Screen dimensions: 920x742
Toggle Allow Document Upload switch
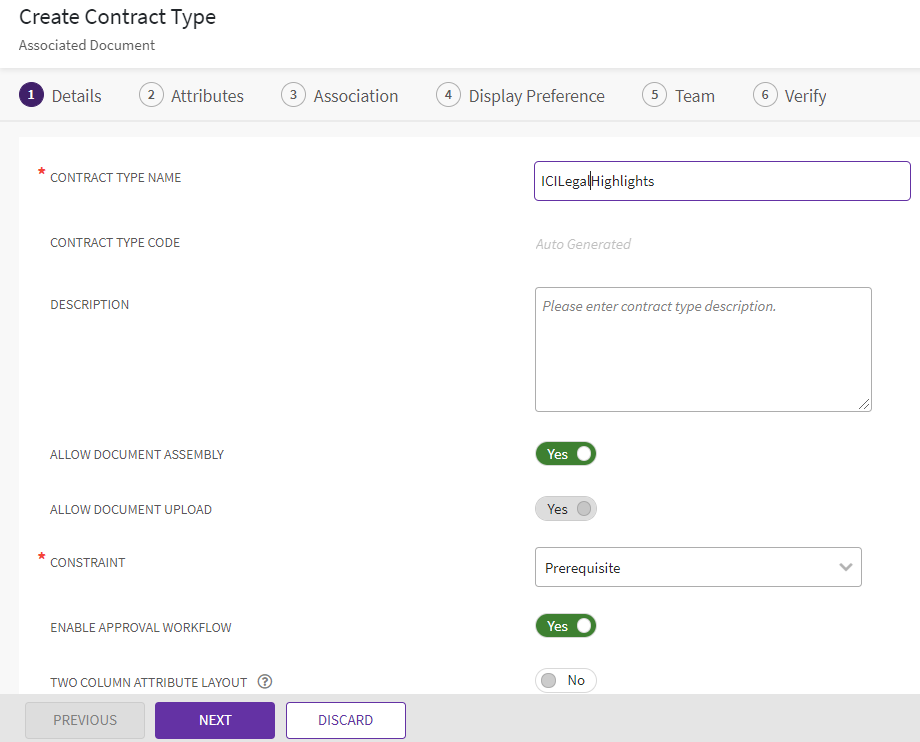pyautogui.click(x=566, y=509)
